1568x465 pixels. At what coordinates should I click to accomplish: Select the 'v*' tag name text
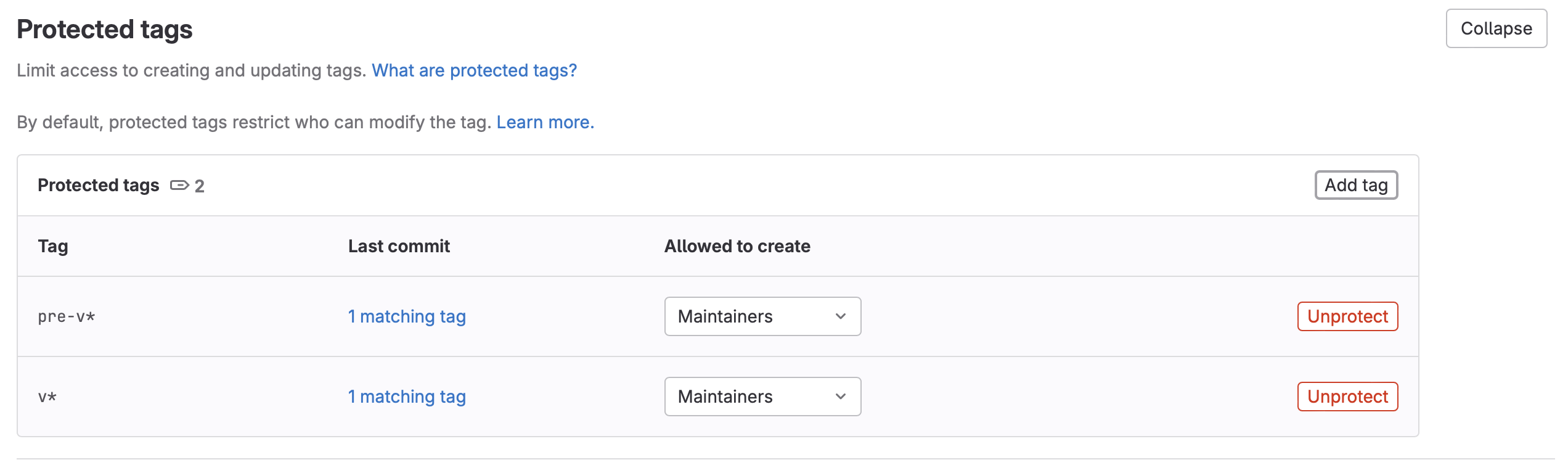[47, 397]
